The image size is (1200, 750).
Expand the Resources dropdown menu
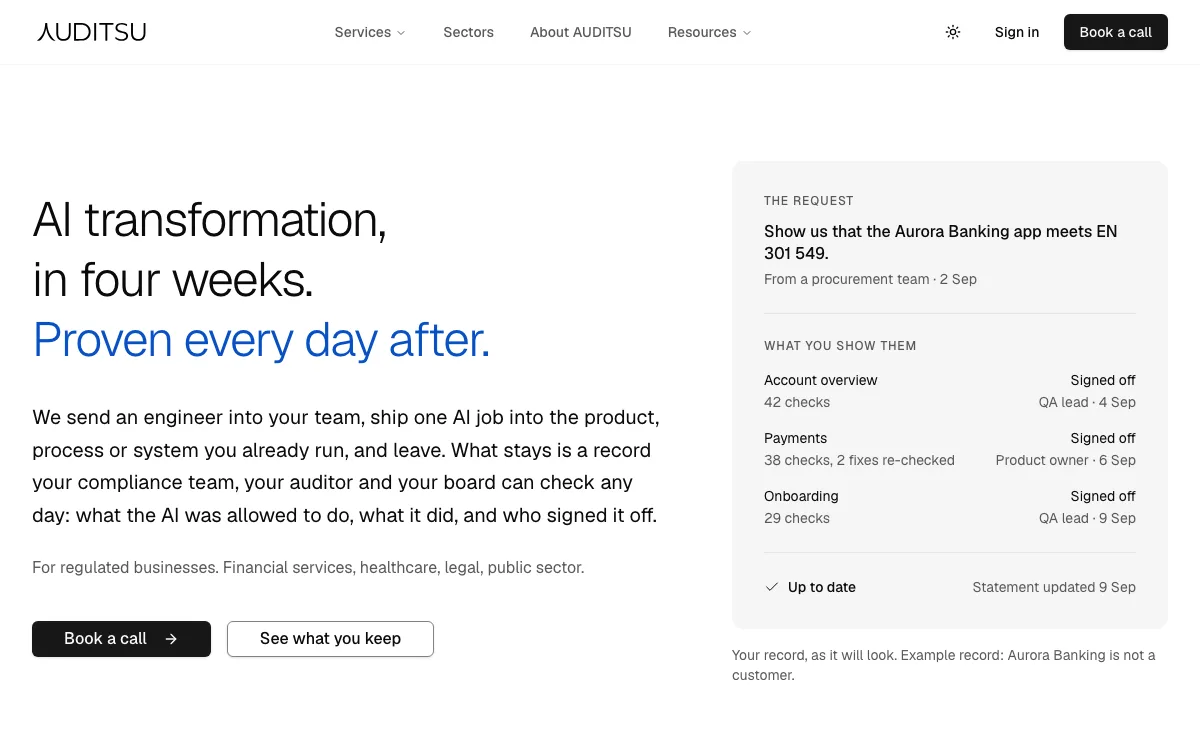[709, 32]
